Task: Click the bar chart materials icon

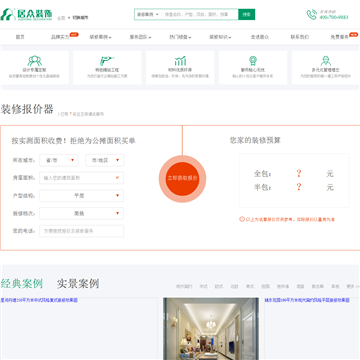Action: (180, 61)
